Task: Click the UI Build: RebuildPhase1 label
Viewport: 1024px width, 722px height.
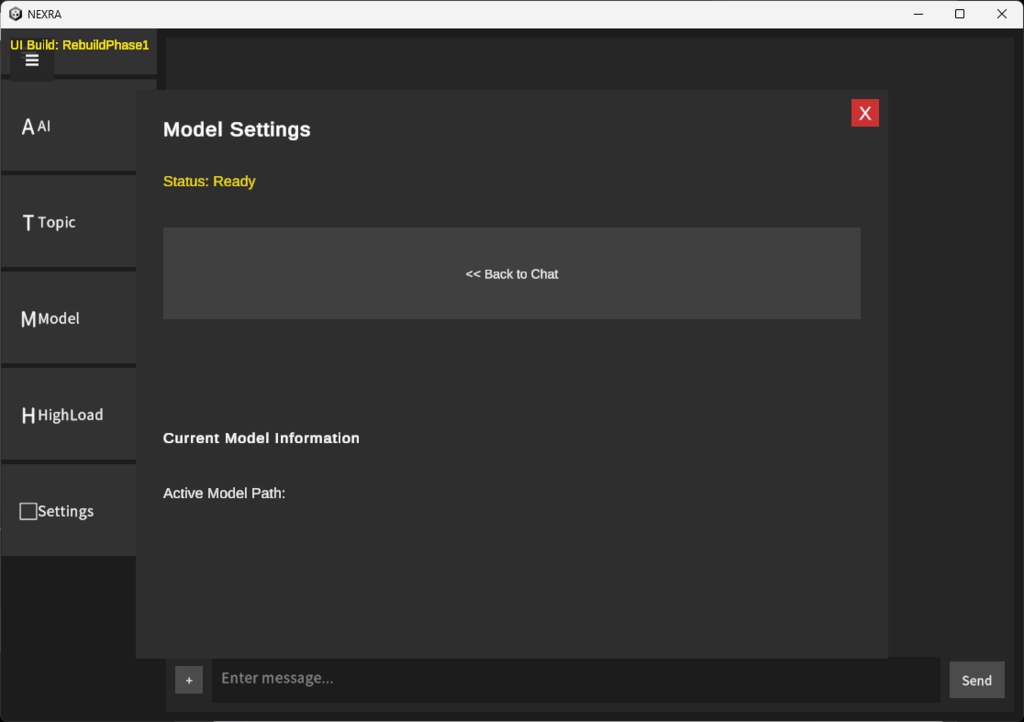Action: pos(80,45)
